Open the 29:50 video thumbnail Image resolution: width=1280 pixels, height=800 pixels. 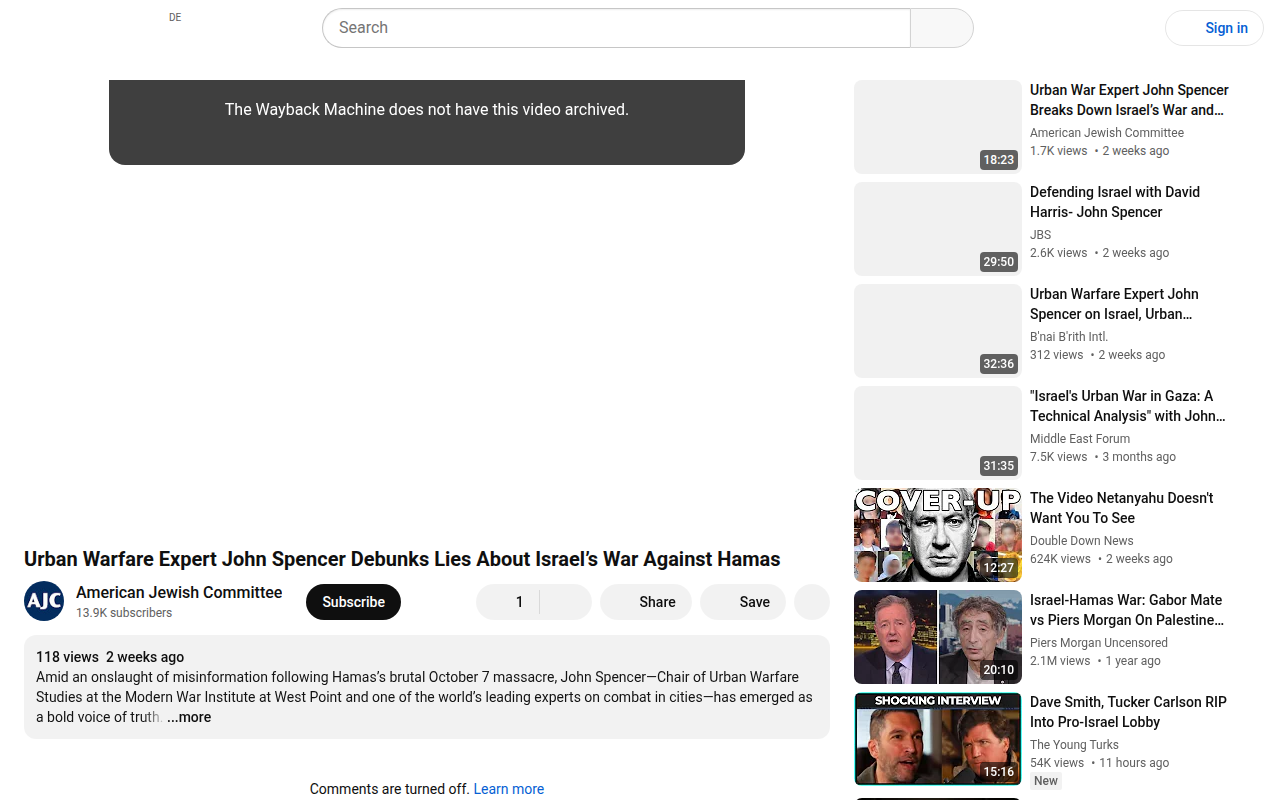[x=938, y=229]
